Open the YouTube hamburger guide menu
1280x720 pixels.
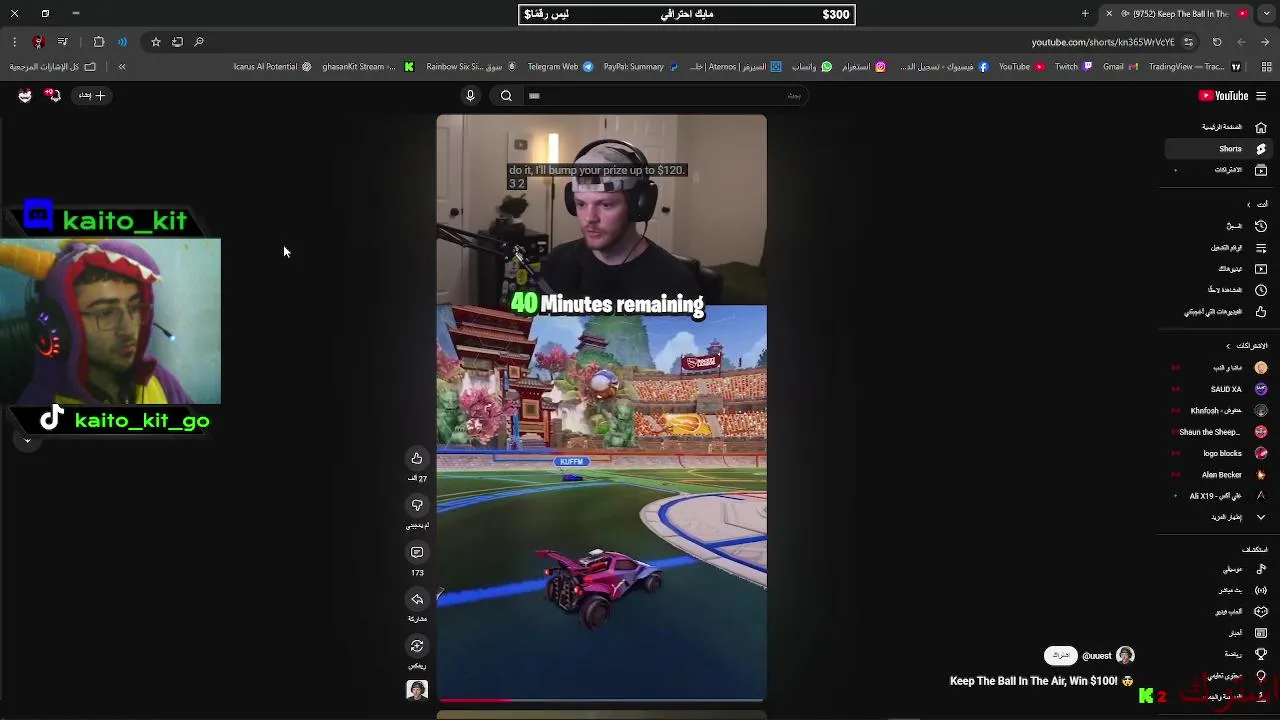coord(1261,96)
